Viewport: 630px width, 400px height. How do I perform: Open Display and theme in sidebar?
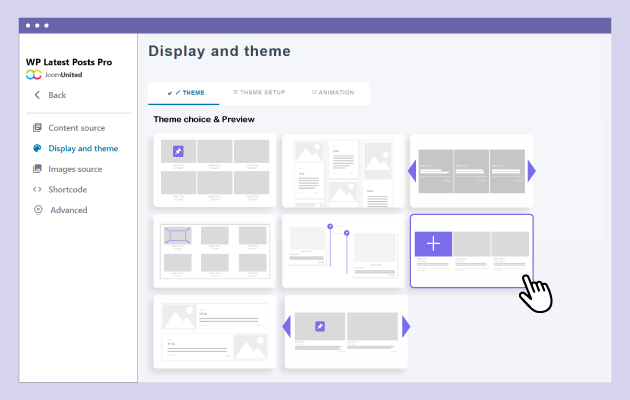[83, 148]
